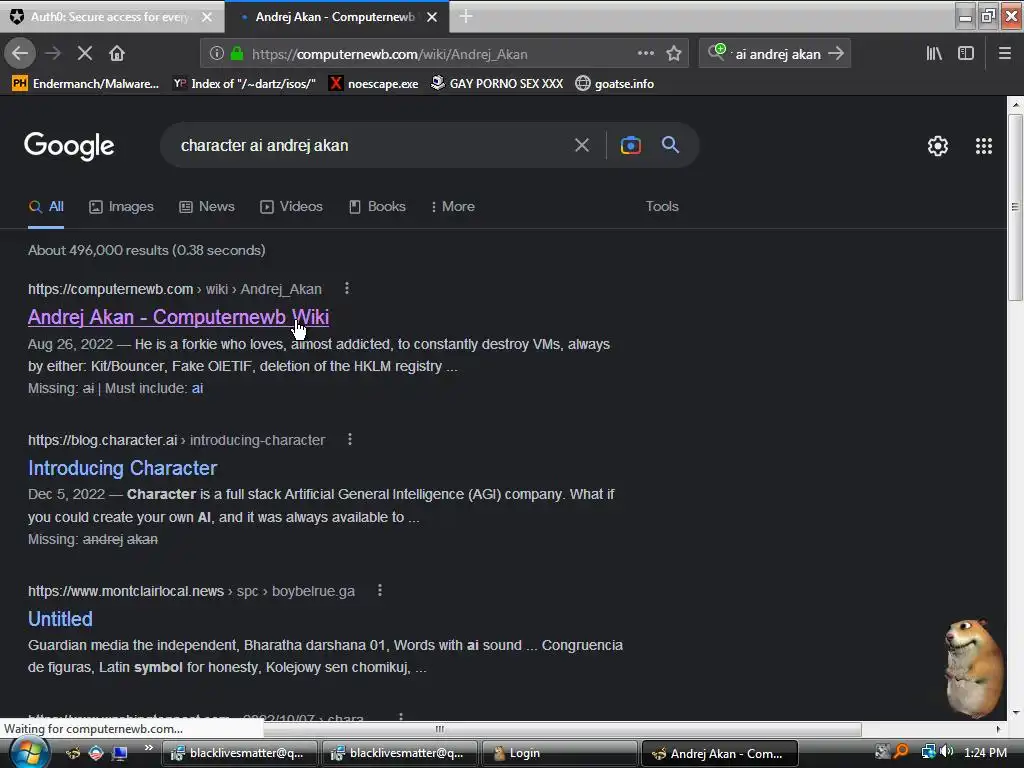Expand the quick launch overflow chevron
Screen dimensions: 1024x768
click(149, 748)
